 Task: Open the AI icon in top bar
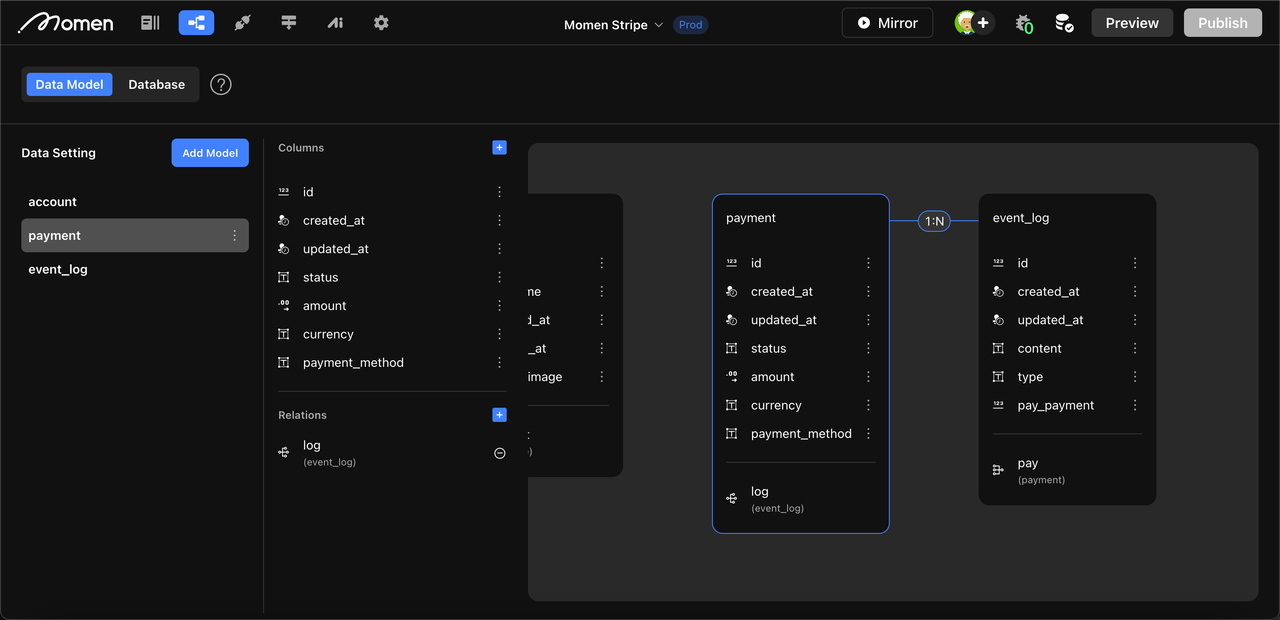click(x=335, y=23)
